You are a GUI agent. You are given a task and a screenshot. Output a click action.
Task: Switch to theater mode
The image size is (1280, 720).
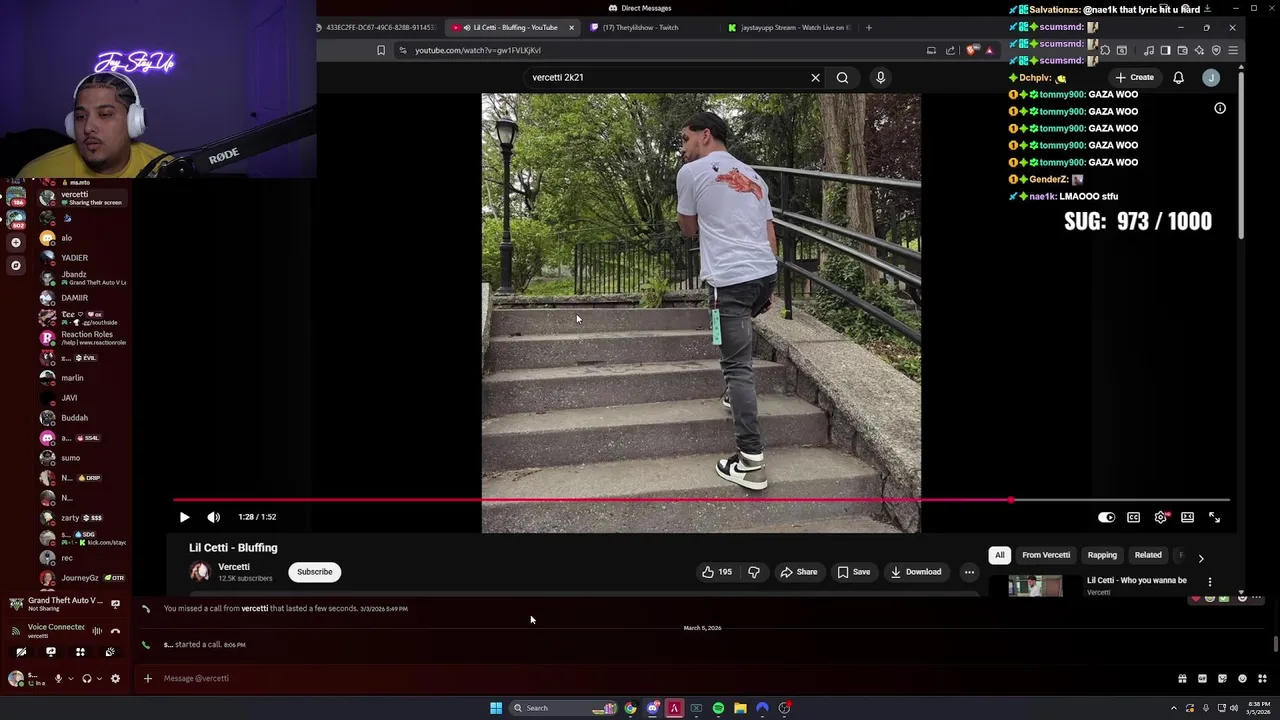(1187, 517)
